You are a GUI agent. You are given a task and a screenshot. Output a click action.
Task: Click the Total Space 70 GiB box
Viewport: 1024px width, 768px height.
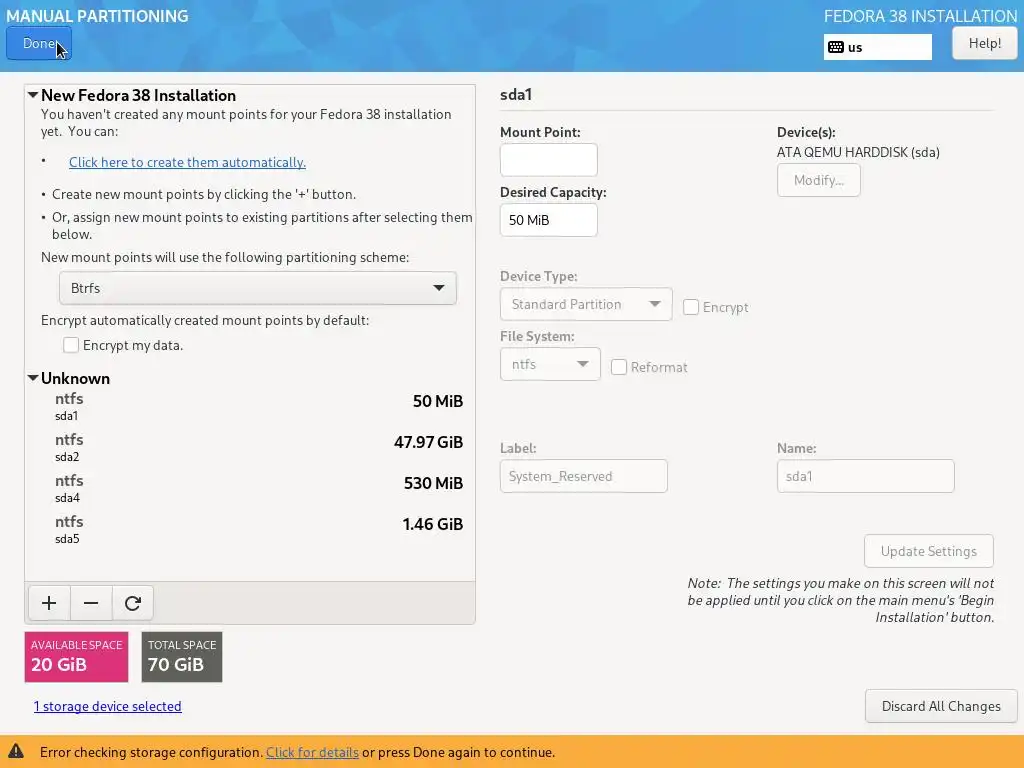(182, 656)
